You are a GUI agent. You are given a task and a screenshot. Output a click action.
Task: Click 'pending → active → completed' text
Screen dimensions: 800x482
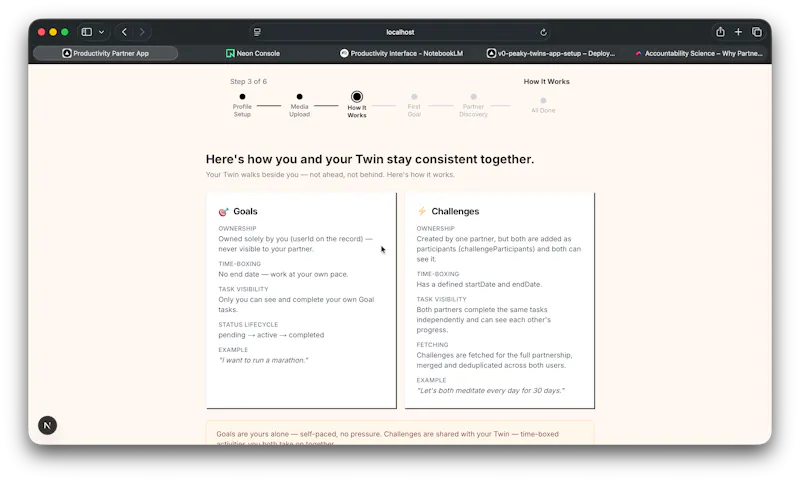tap(271, 335)
